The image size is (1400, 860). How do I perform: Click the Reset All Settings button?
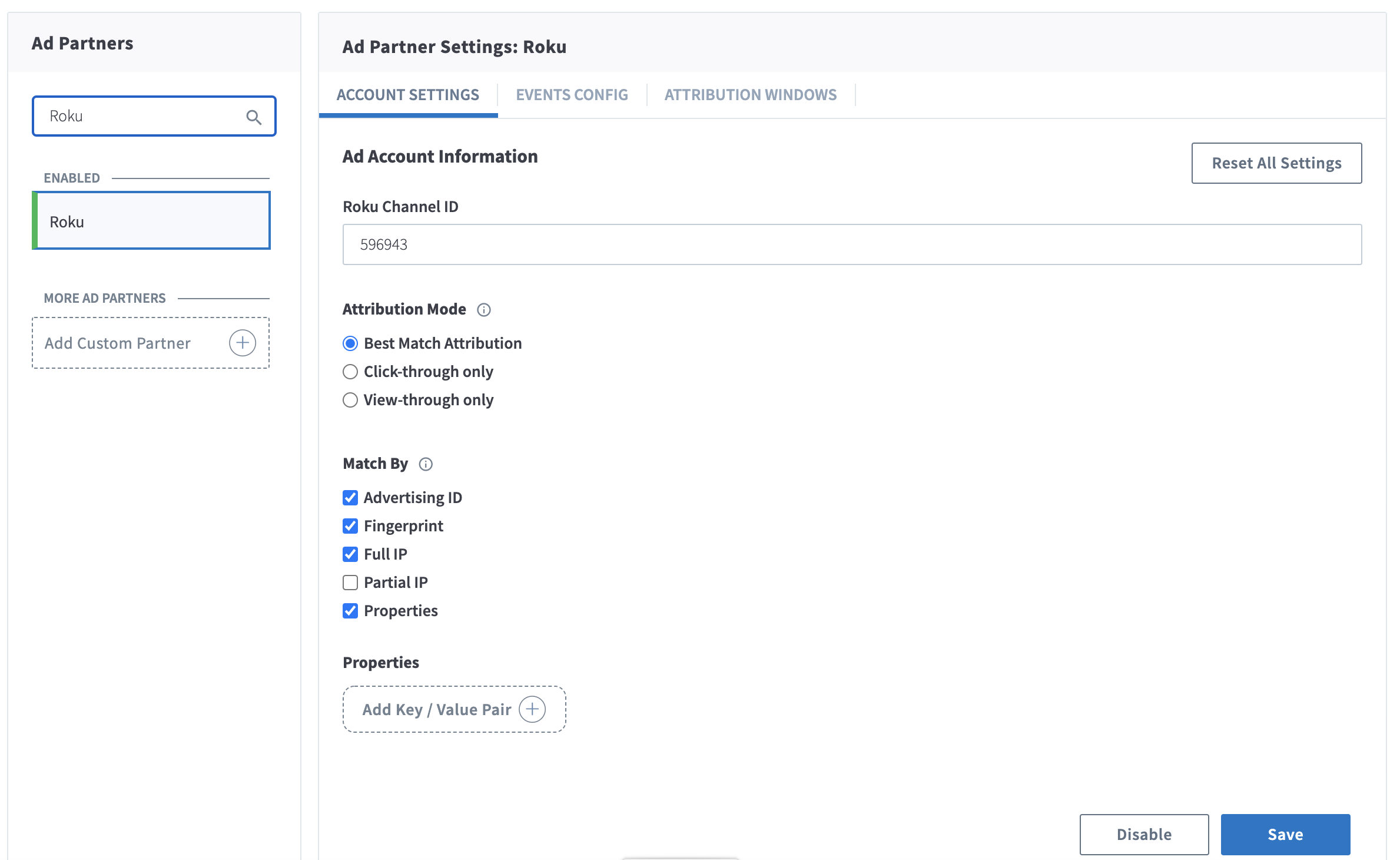pos(1276,163)
